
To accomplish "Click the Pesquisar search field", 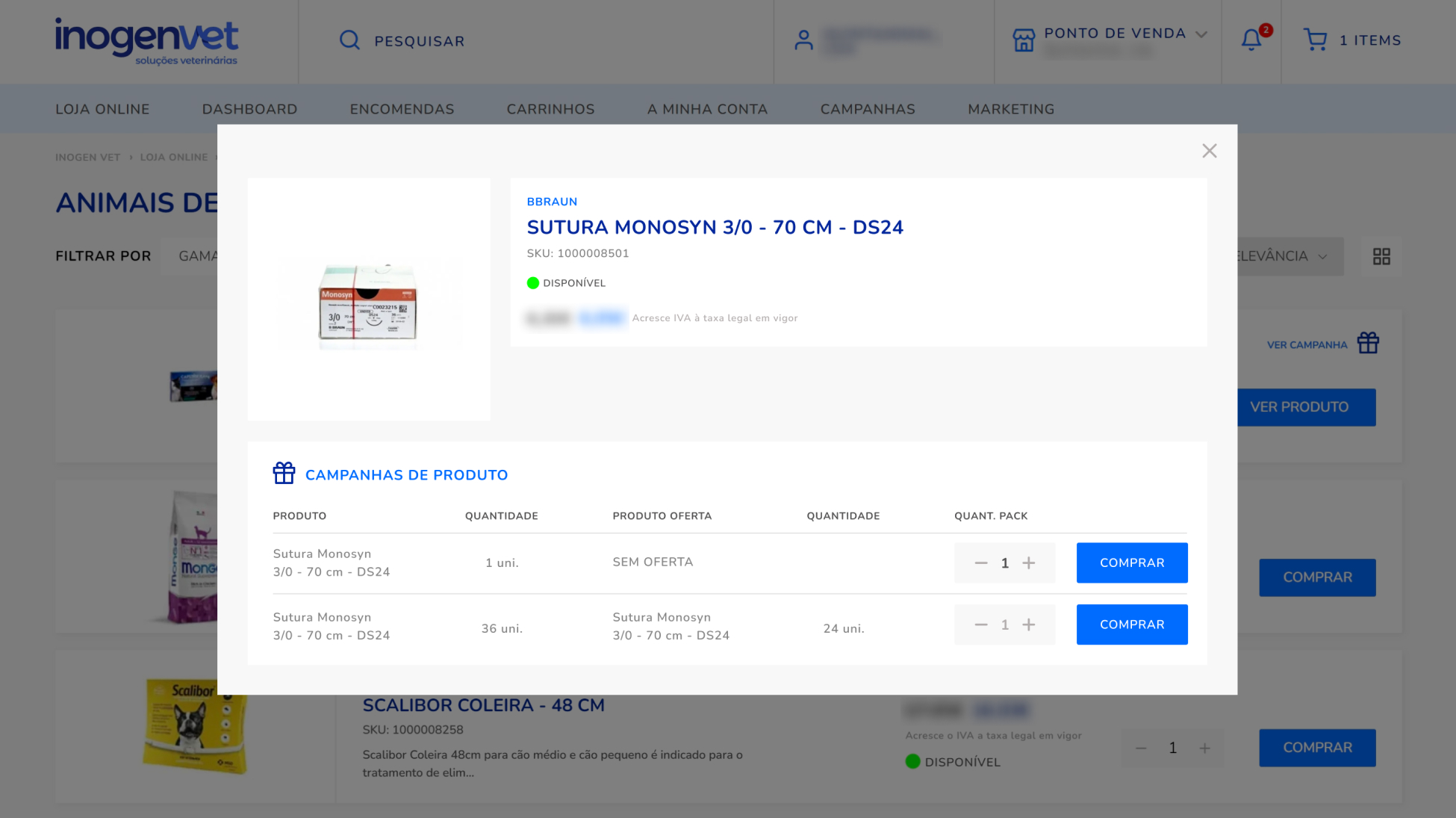I will tap(419, 41).
